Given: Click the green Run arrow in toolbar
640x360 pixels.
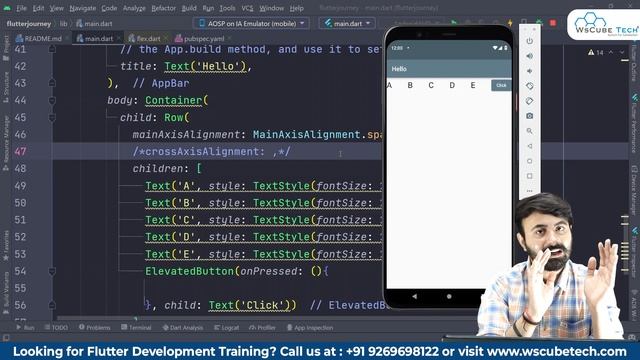Looking at the screenshot, I should point(454,23).
